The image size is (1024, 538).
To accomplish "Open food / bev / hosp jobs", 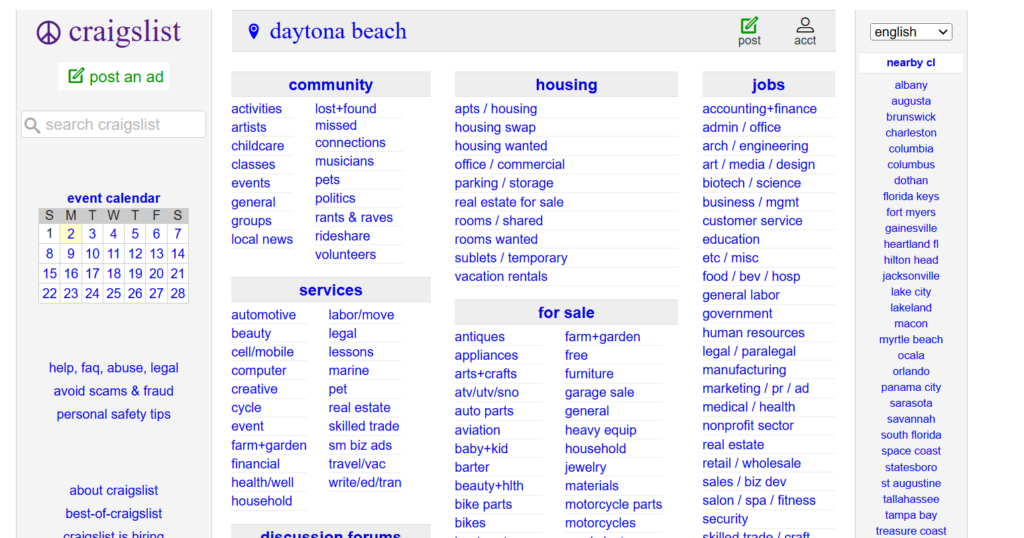I will pyautogui.click(x=751, y=277).
